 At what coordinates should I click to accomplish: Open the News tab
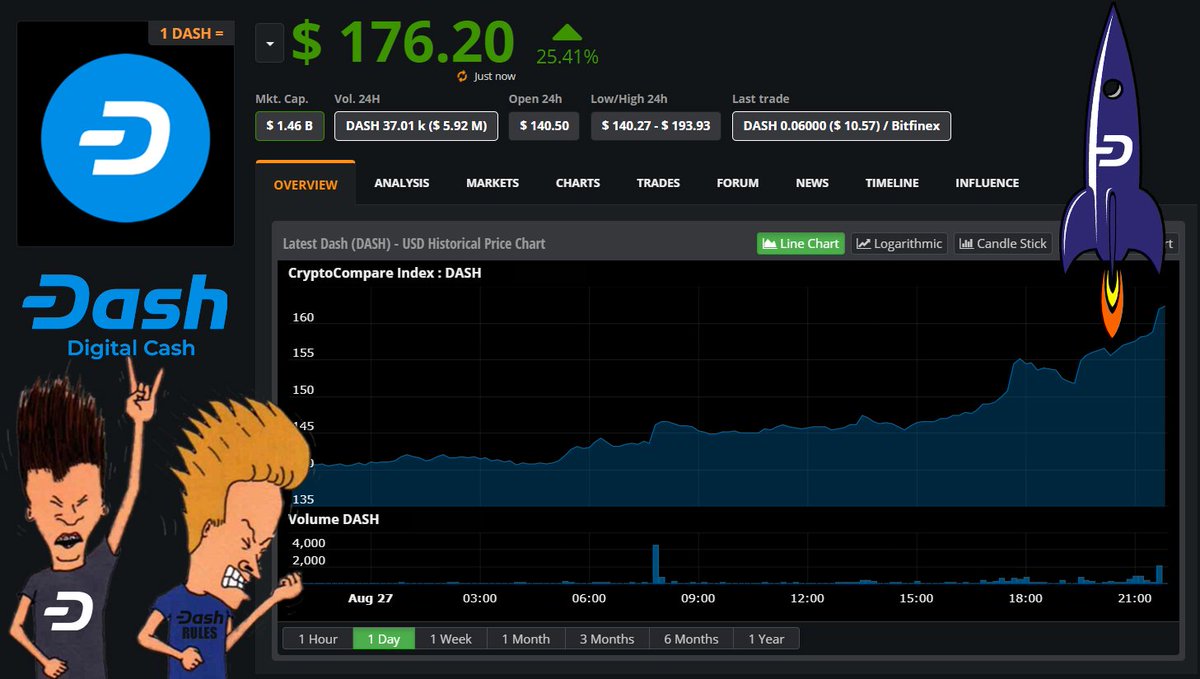click(x=812, y=183)
